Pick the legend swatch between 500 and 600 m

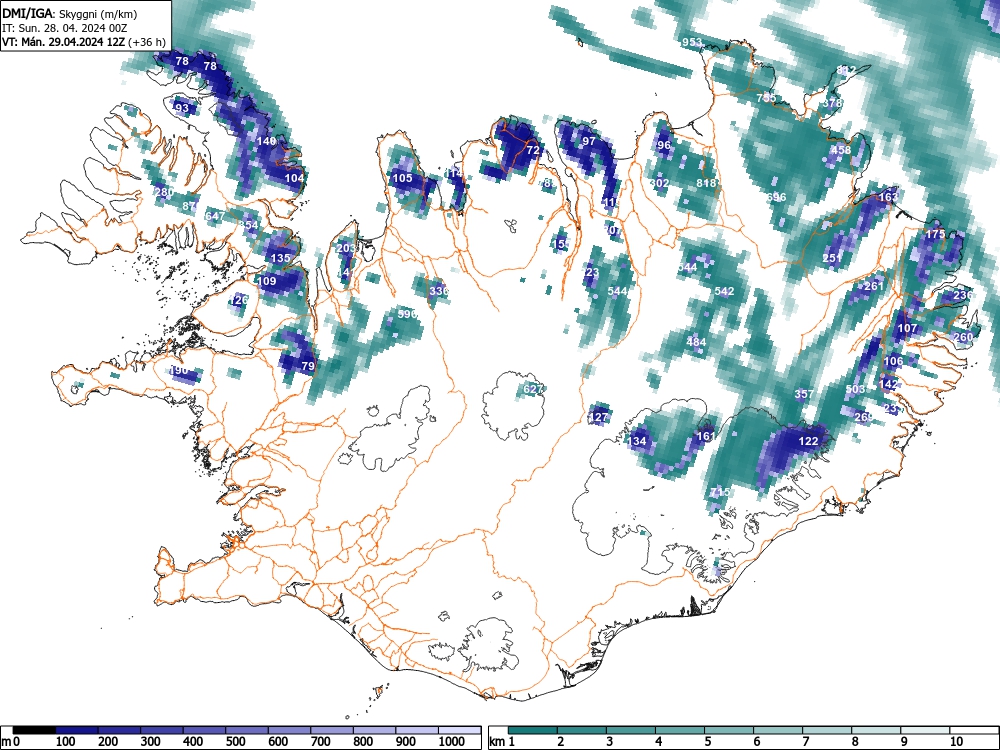247,730
